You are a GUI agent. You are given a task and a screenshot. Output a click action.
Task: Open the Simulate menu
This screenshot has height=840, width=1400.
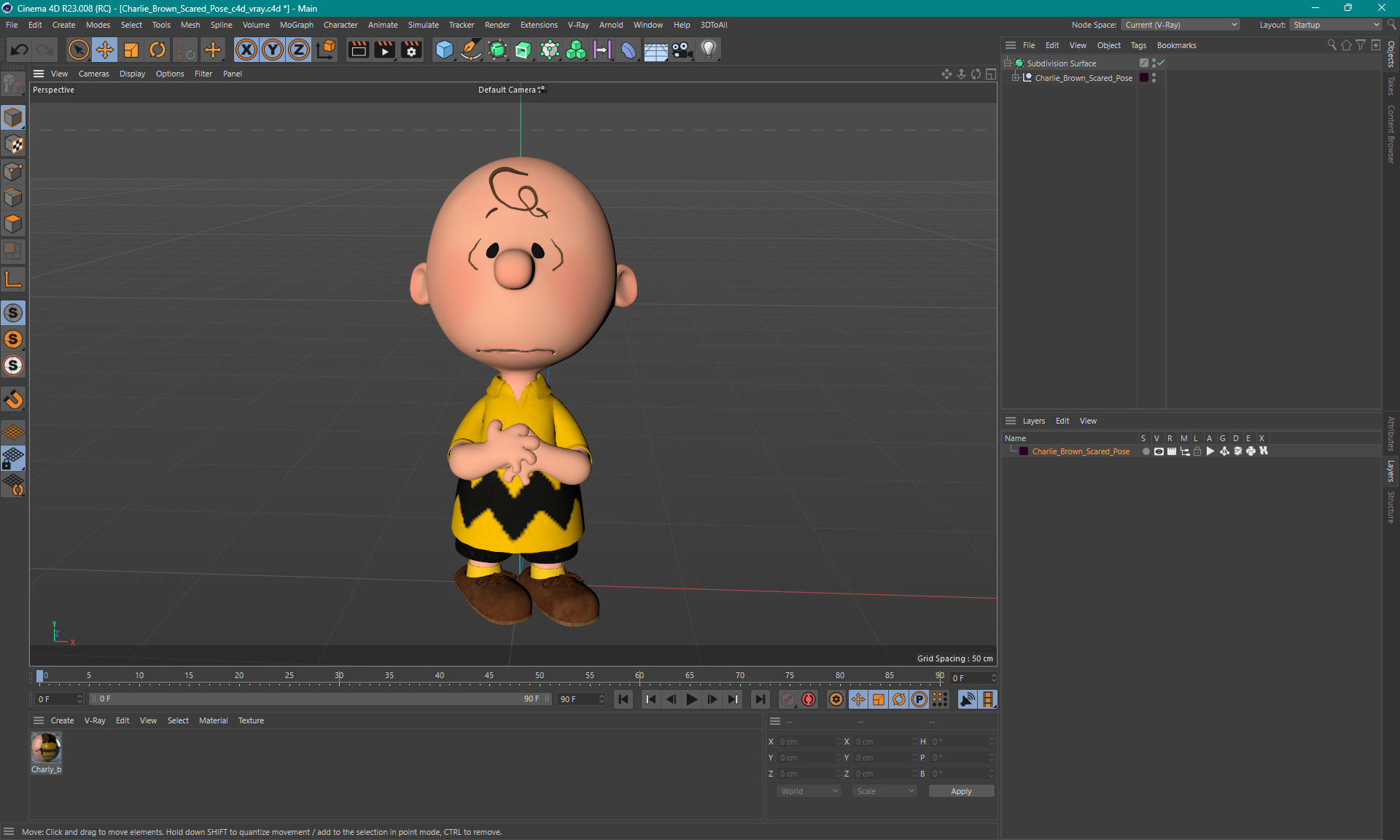423,25
